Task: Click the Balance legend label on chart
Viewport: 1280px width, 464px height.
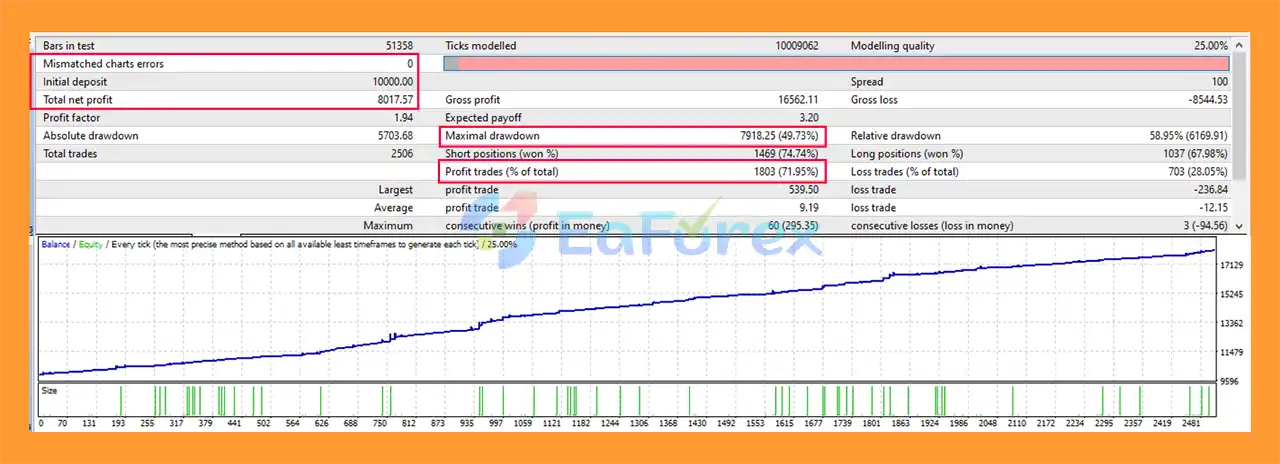Action: point(55,244)
